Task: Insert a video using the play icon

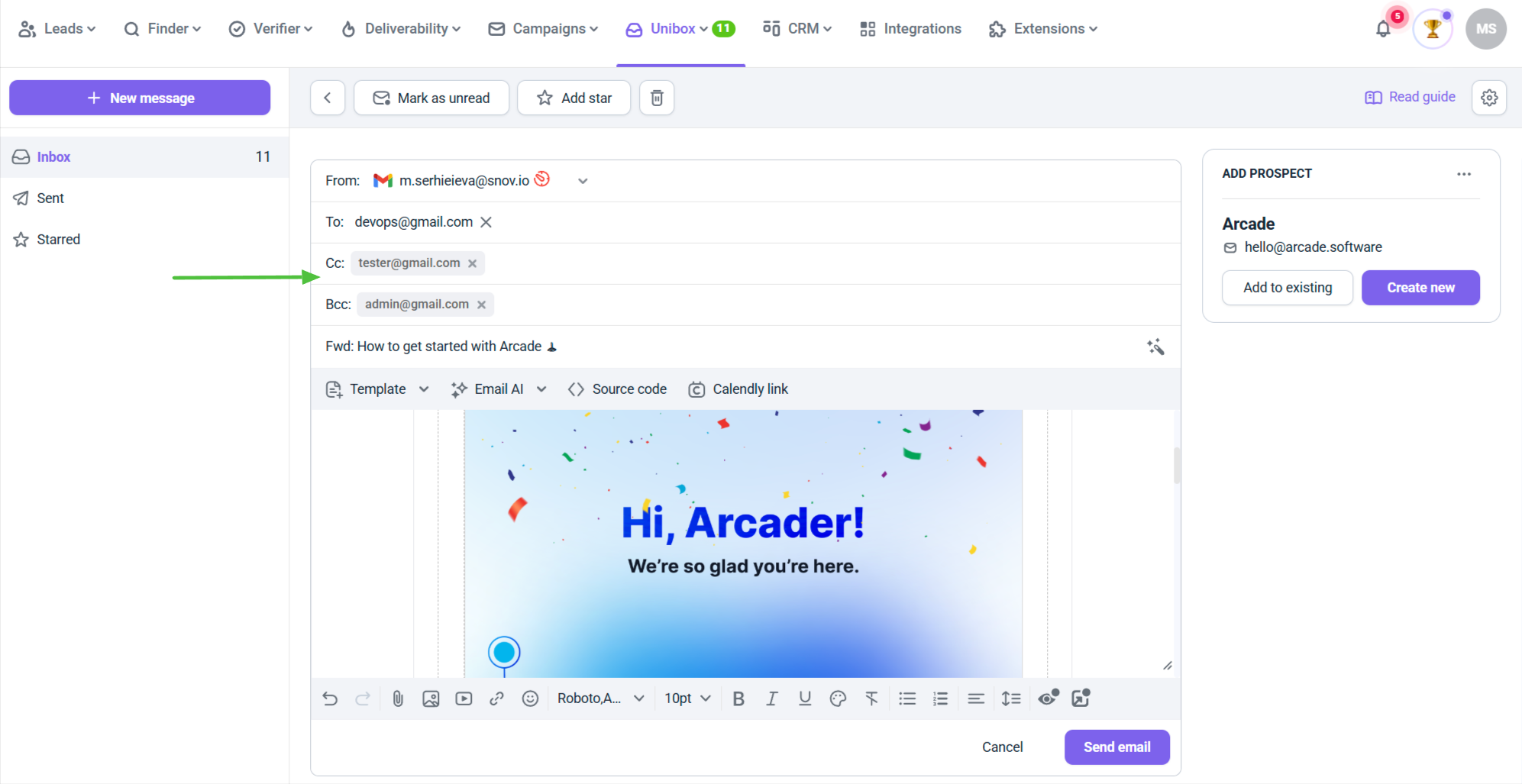Action: point(464,699)
